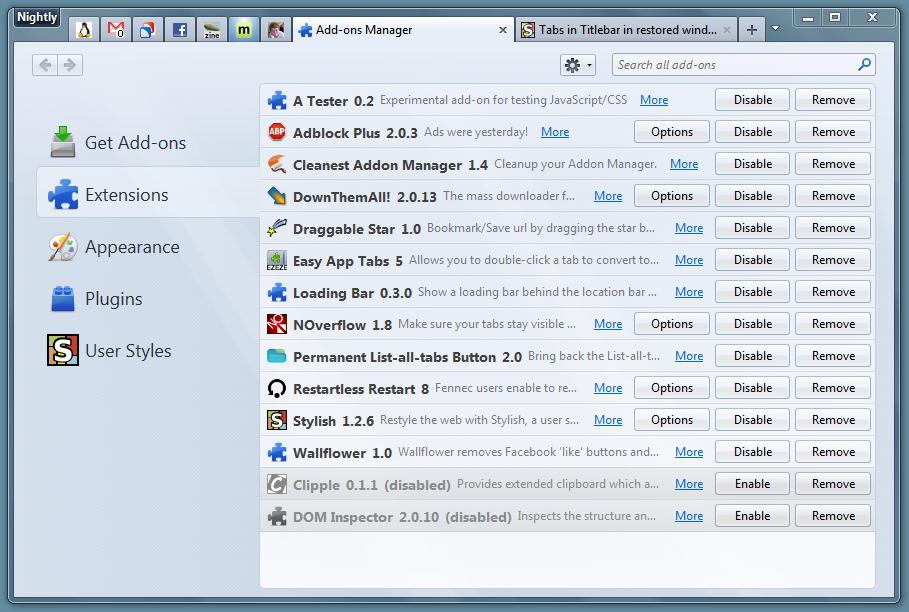Click the Stylish extension icon
909x612 pixels.
[277, 419]
